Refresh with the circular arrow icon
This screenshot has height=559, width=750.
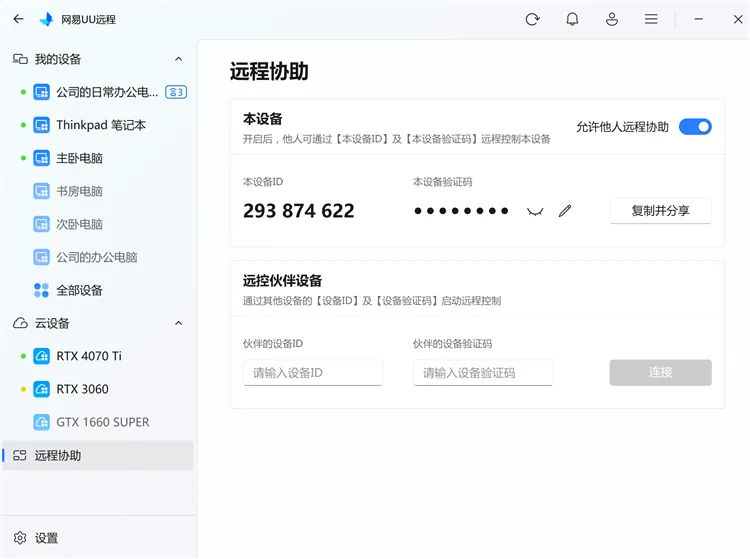[x=532, y=19]
